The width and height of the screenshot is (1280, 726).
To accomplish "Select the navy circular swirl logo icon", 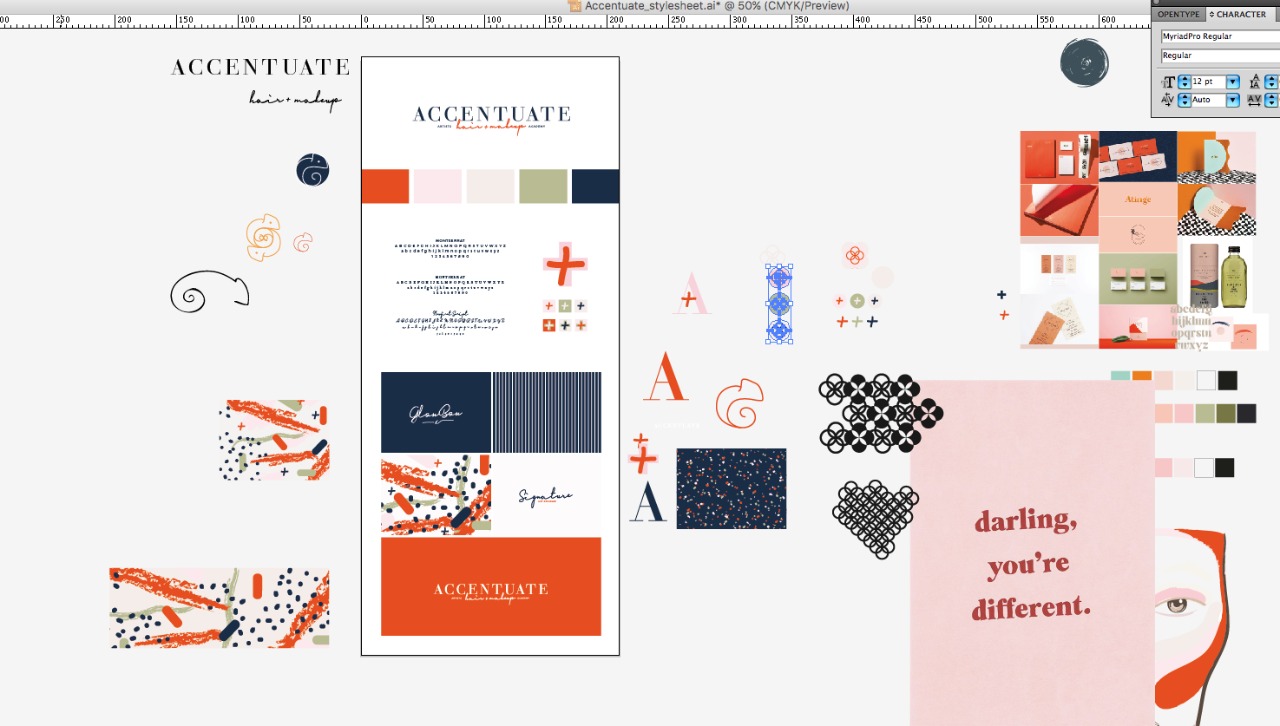I will (313, 170).
